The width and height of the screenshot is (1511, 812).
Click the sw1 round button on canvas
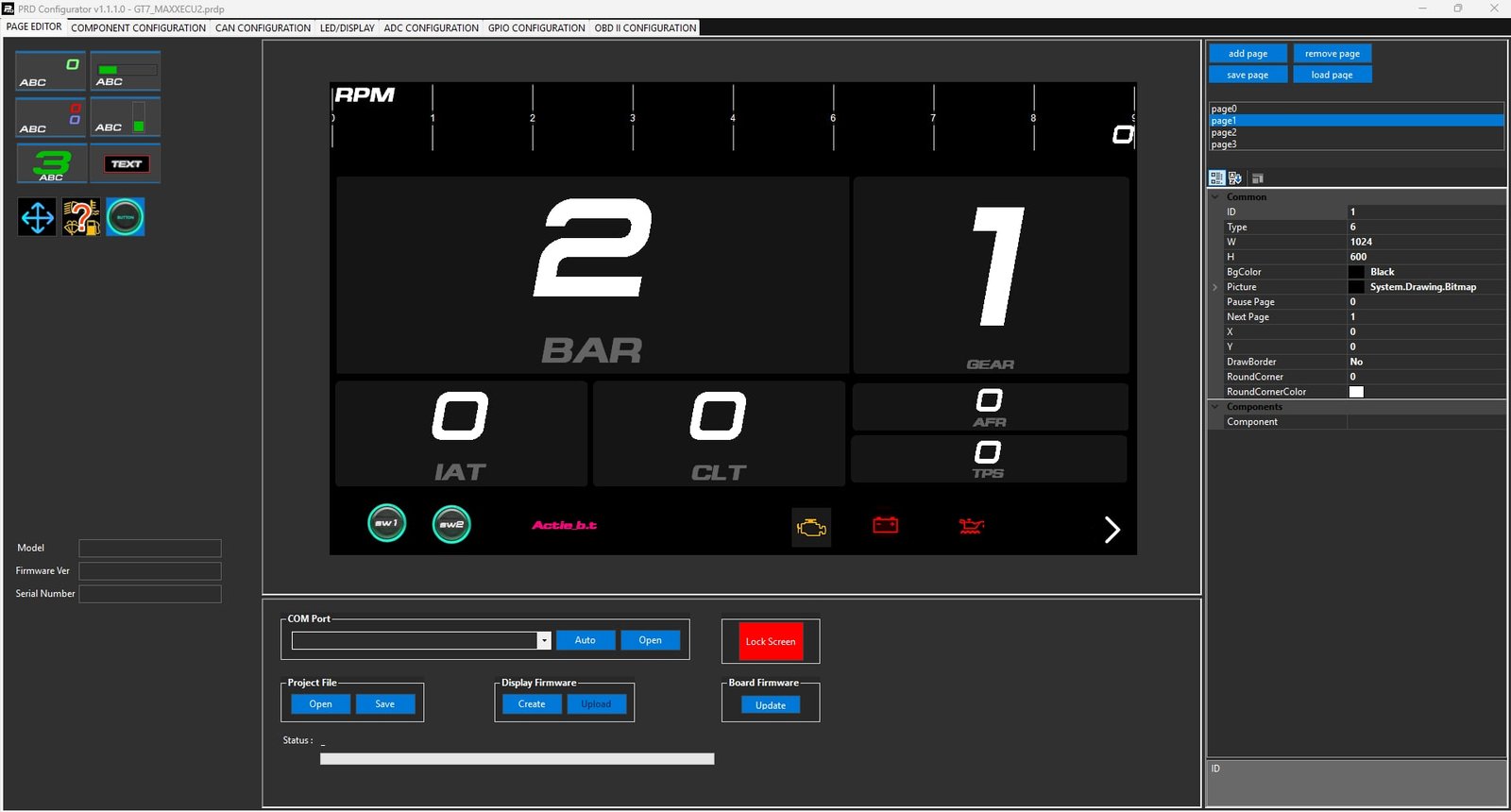(387, 523)
